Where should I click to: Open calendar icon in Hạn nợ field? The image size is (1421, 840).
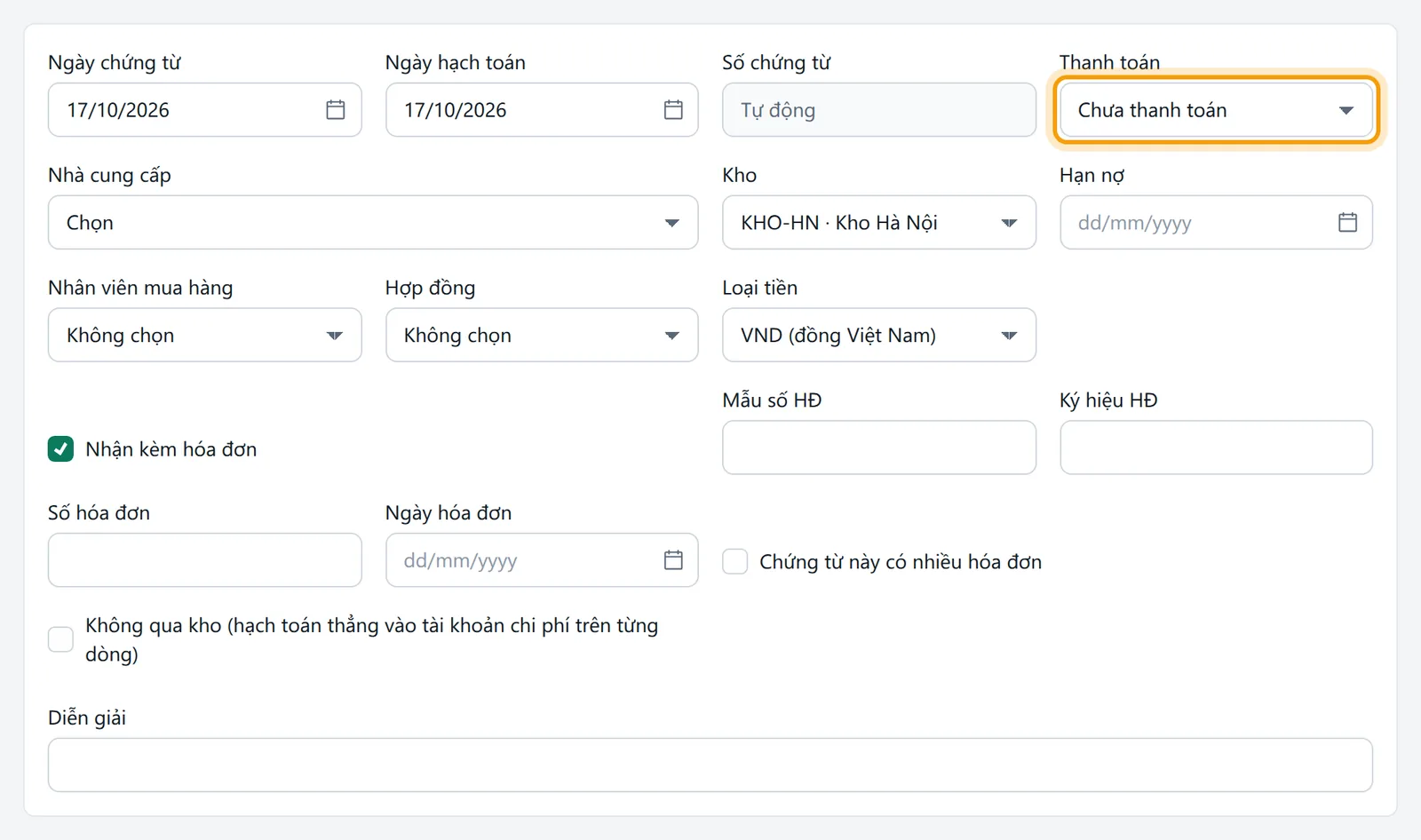click(x=1347, y=222)
